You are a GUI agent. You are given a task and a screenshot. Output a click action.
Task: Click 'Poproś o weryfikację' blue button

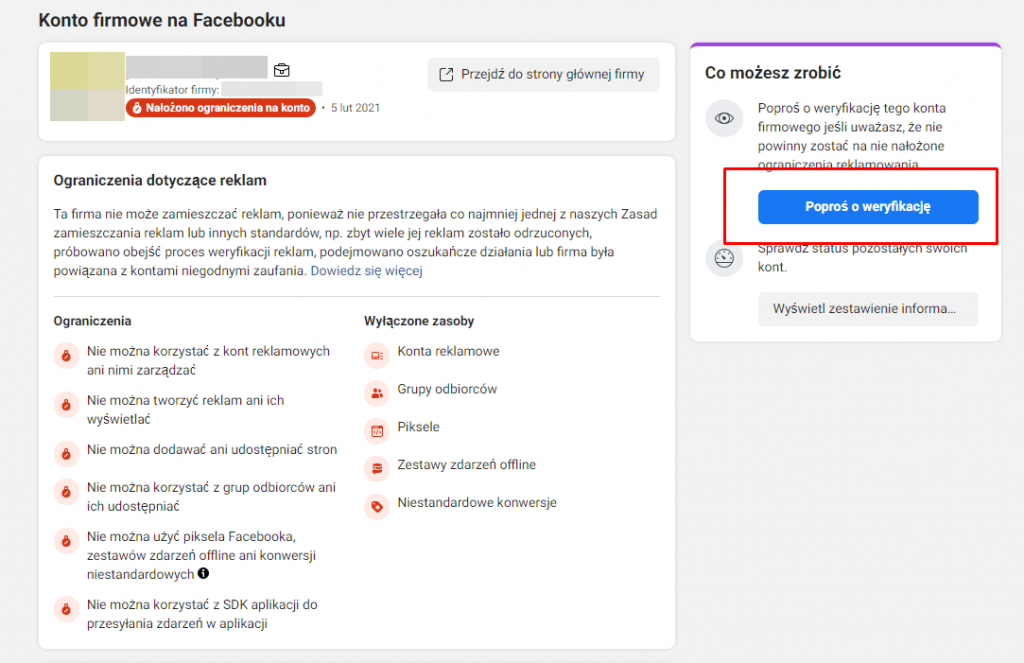pos(868,207)
